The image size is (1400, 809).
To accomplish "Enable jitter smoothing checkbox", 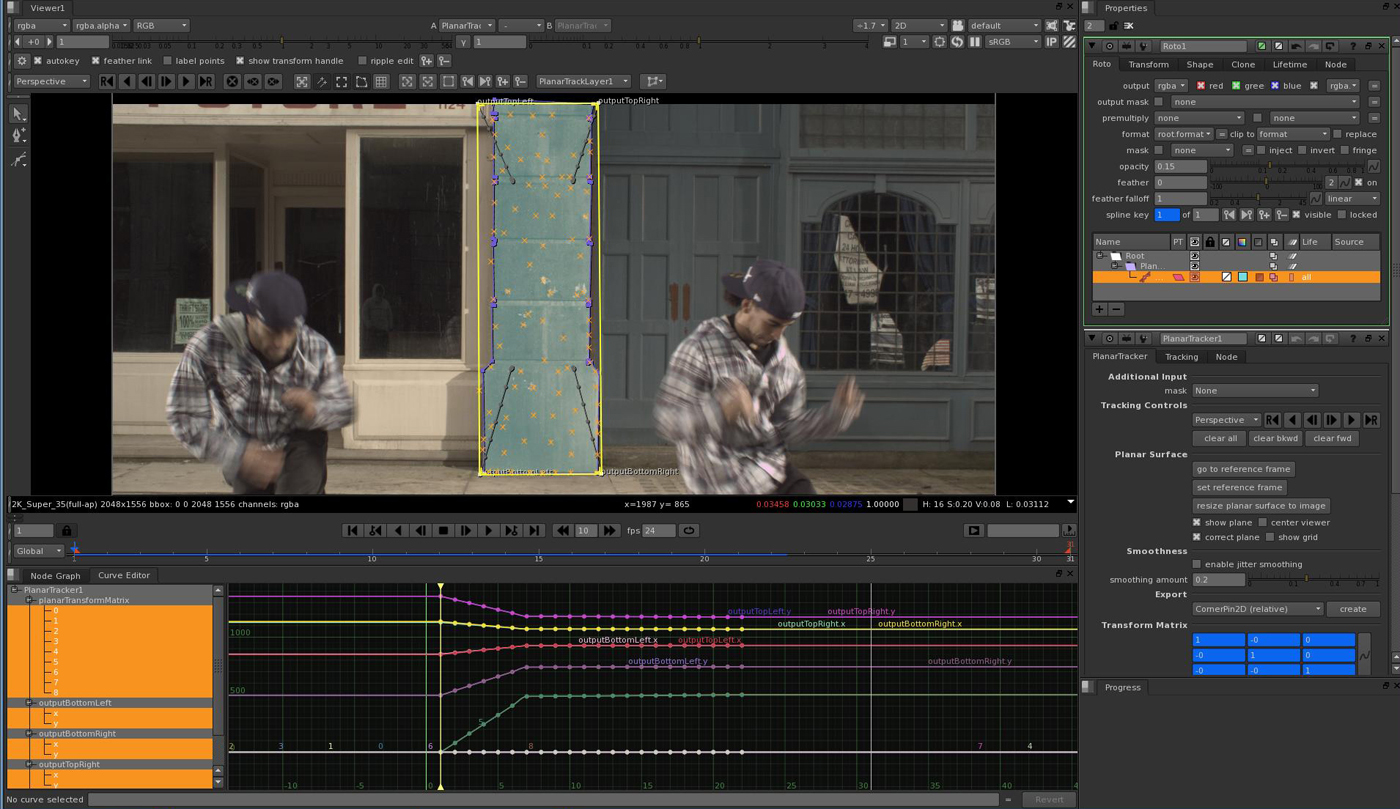I will pos(1197,565).
